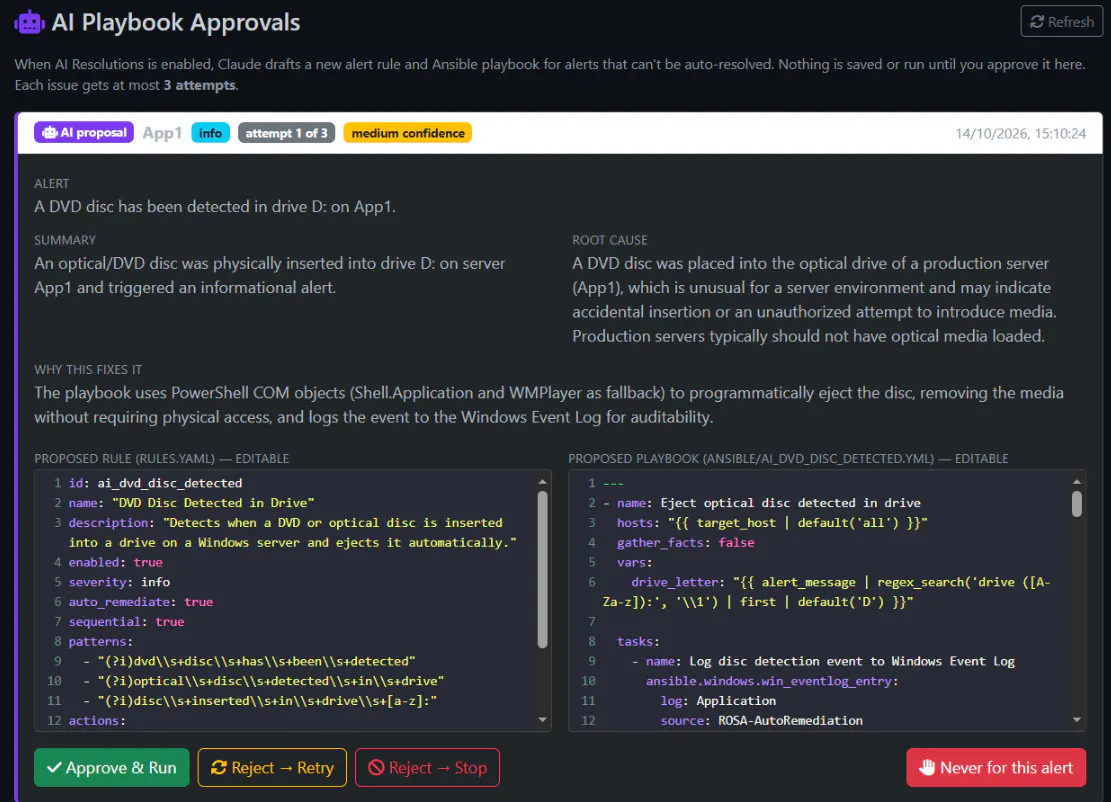Click the medium confidence badge

coord(407,133)
